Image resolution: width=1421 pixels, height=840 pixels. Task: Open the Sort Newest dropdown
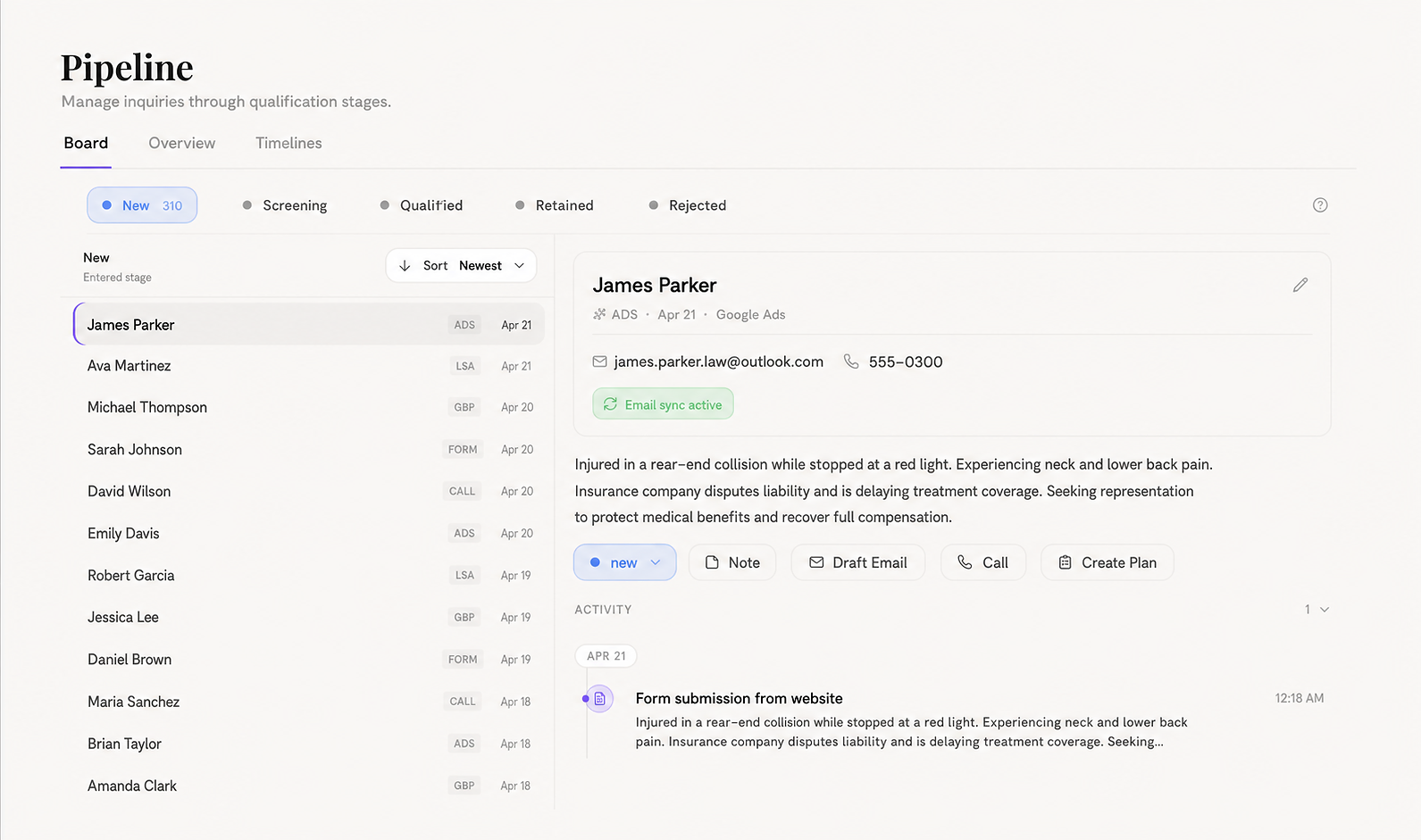[461, 266]
